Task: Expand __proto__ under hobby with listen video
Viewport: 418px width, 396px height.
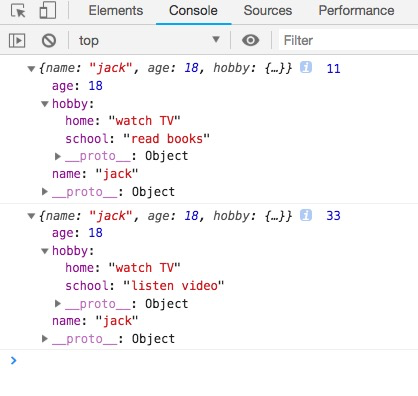Action: point(58,303)
